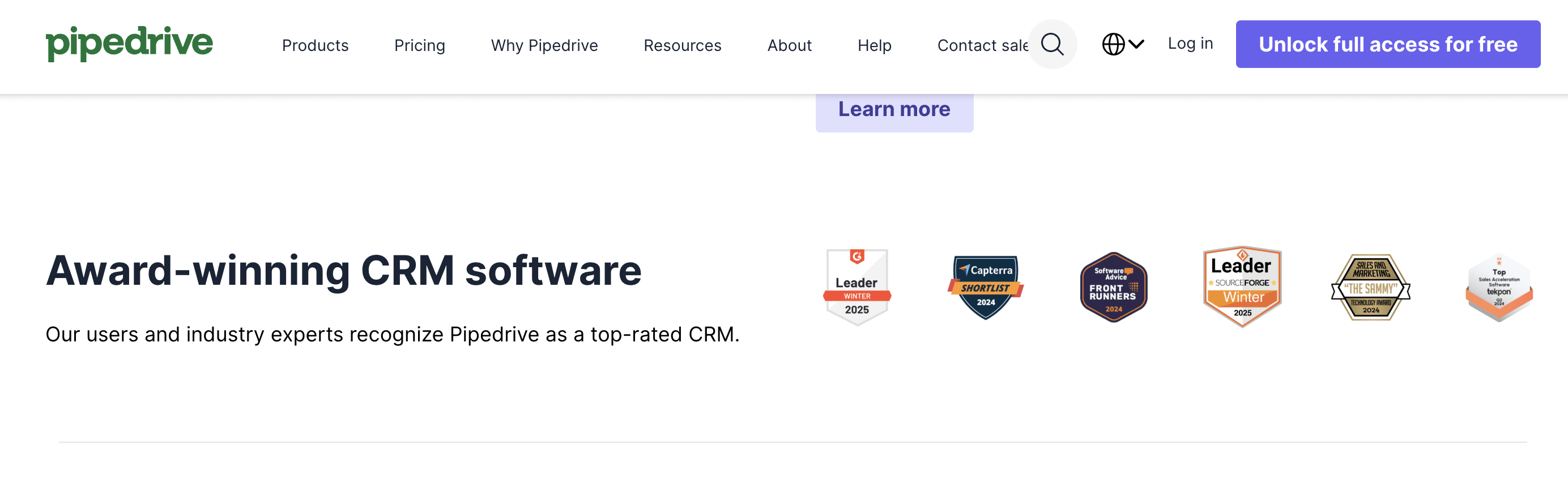Click the Contact sales link

coord(982,45)
